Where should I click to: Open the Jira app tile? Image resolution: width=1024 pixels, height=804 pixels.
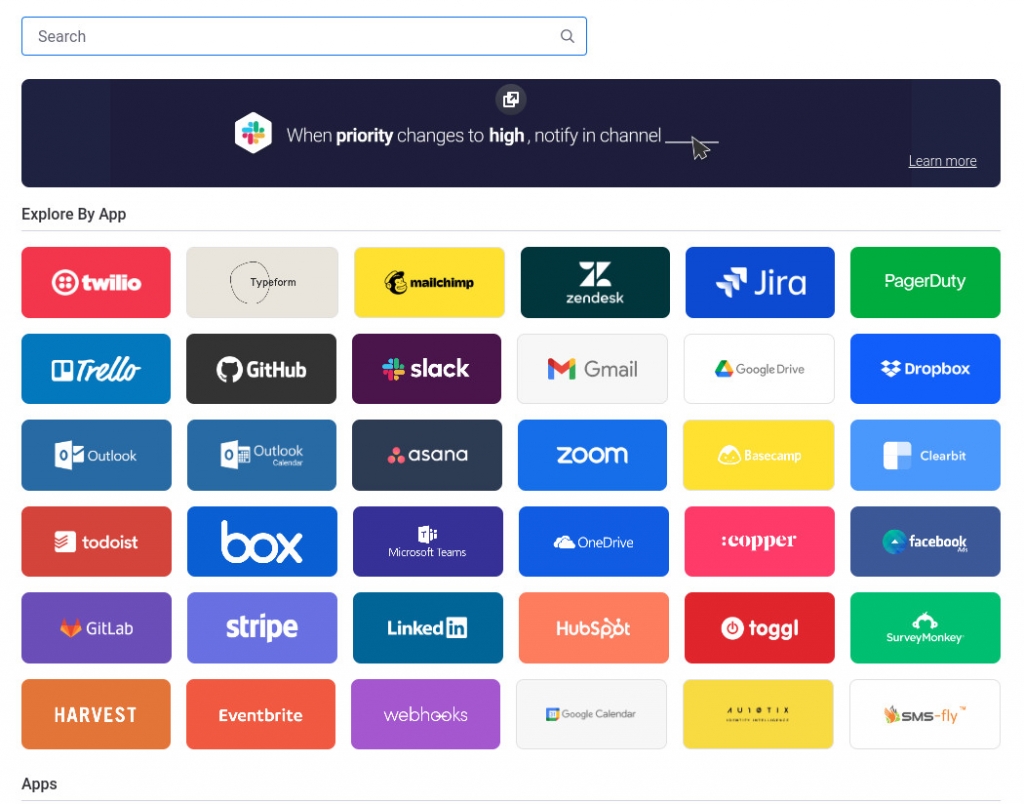pyautogui.click(x=760, y=282)
